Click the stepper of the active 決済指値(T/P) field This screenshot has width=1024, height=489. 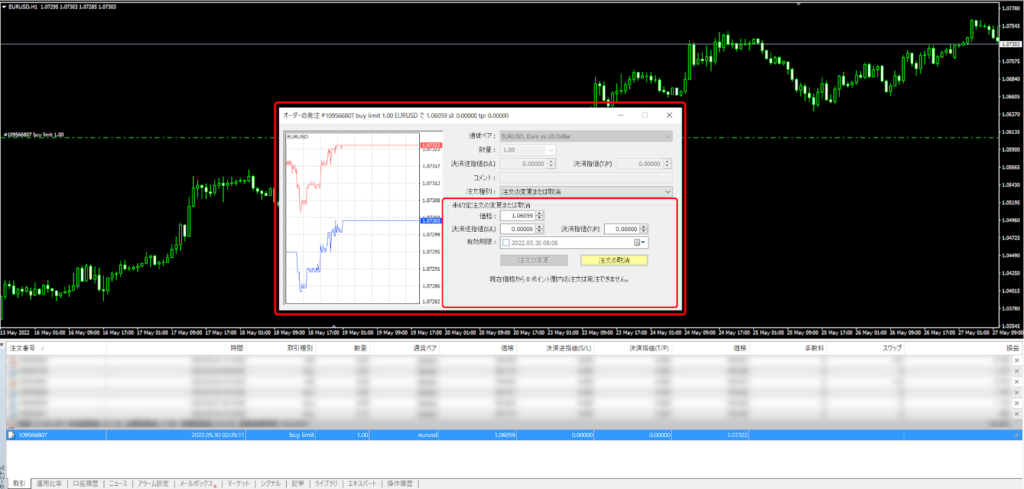pyautogui.click(x=644, y=229)
